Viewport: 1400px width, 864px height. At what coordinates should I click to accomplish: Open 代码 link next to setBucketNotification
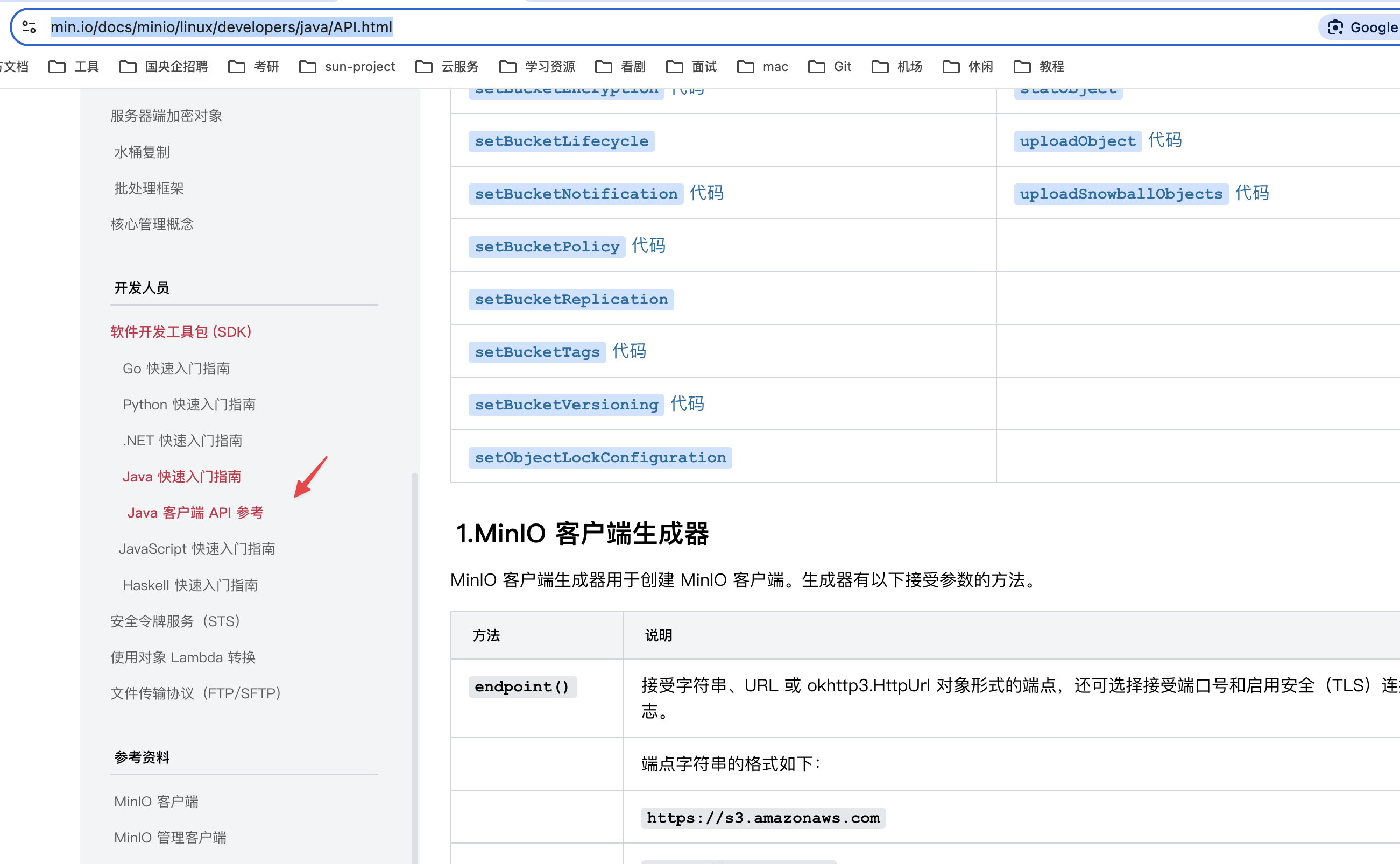707,193
